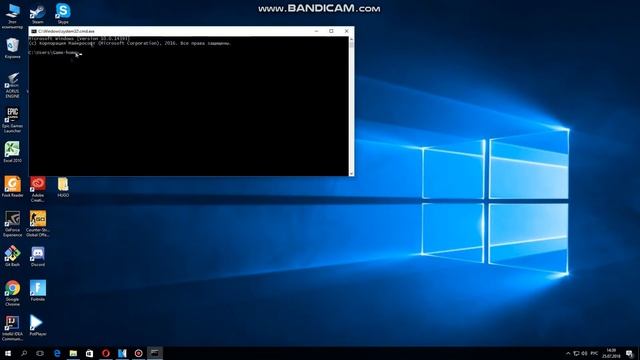Close the cmd.exe window
640x360 pixels.
point(347,31)
